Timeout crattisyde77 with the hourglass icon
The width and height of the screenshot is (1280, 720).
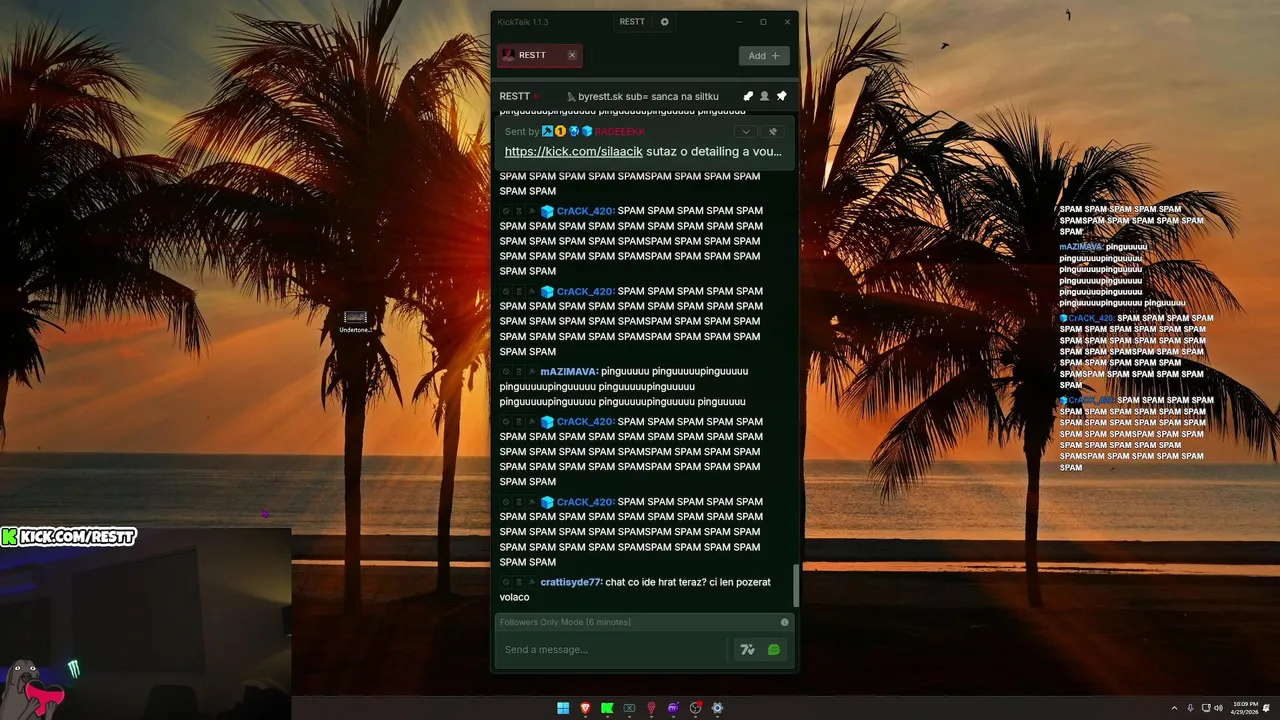pyautogui.click(x=518, y=582)
